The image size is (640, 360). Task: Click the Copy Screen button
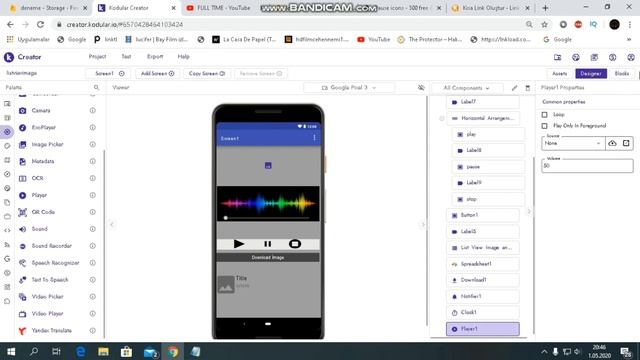pyautogui.click(x=207, y=73)
